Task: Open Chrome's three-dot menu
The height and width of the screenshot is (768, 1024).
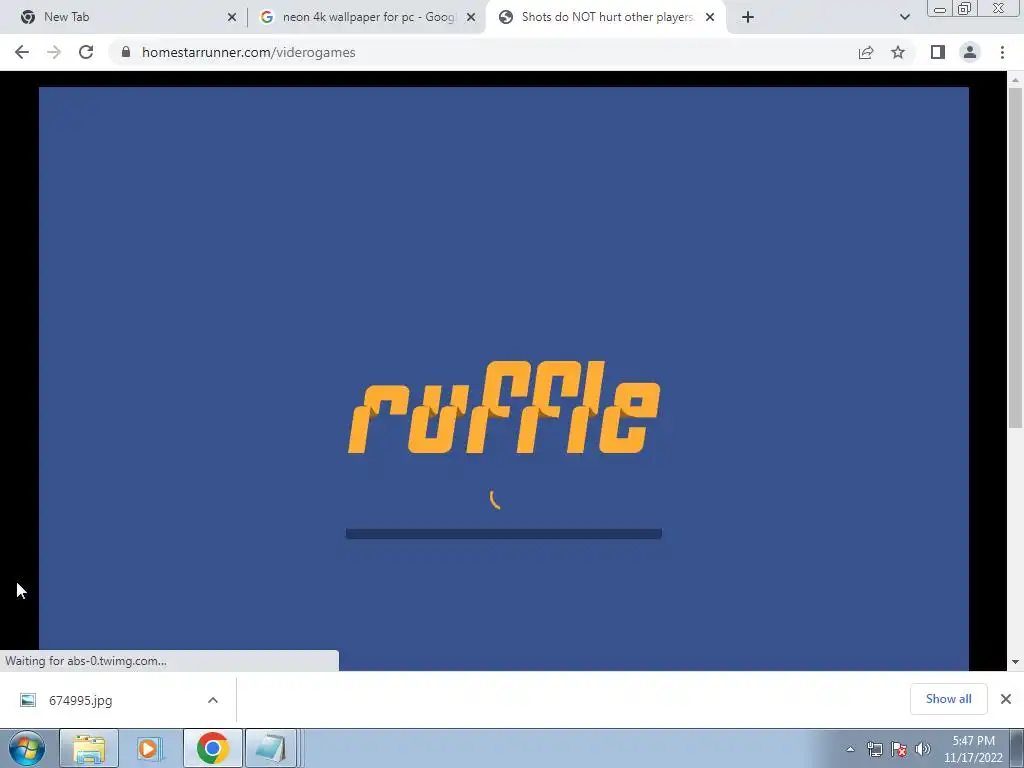Action: click(x=1002, y=52)
